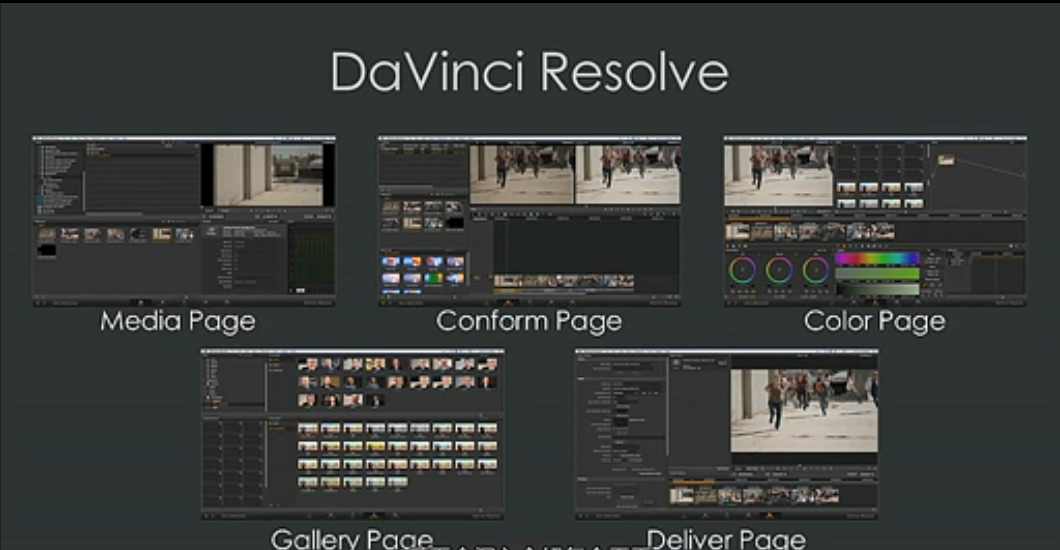Click the "DaVinci Resolve" slide title

click(529, 72)
